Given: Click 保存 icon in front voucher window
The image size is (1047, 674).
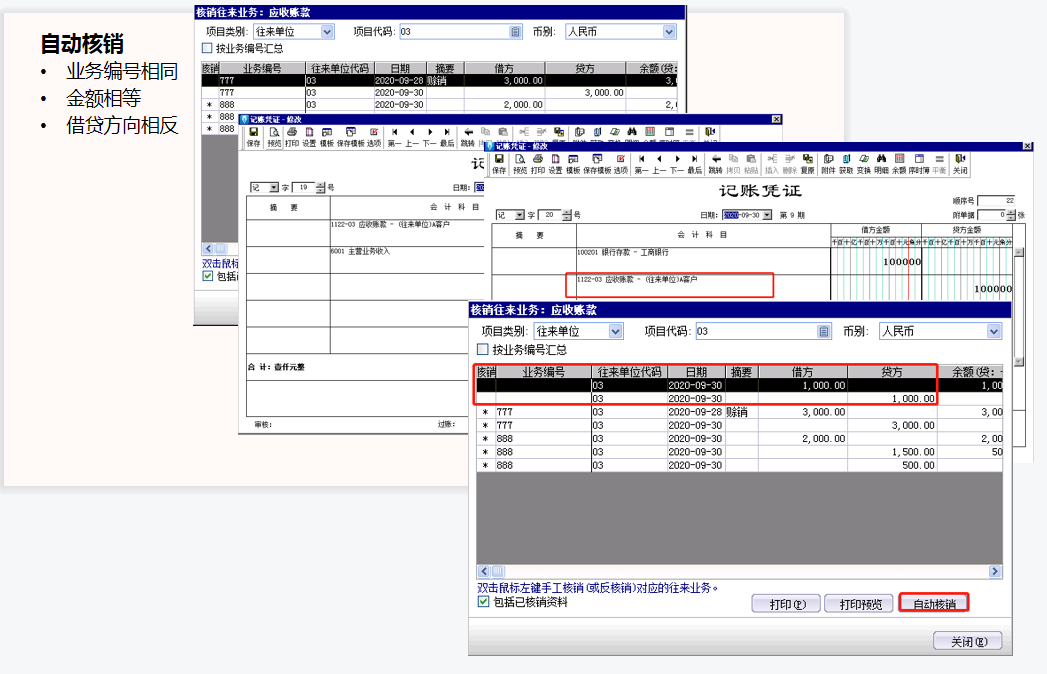Looking at the screenshot, I should pos(499,164).
